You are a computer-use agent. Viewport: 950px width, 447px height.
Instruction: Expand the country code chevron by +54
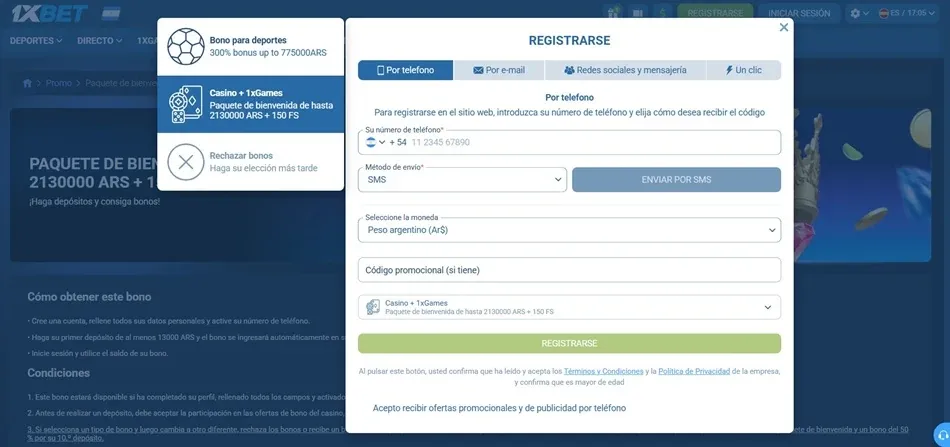pos(382,142)
